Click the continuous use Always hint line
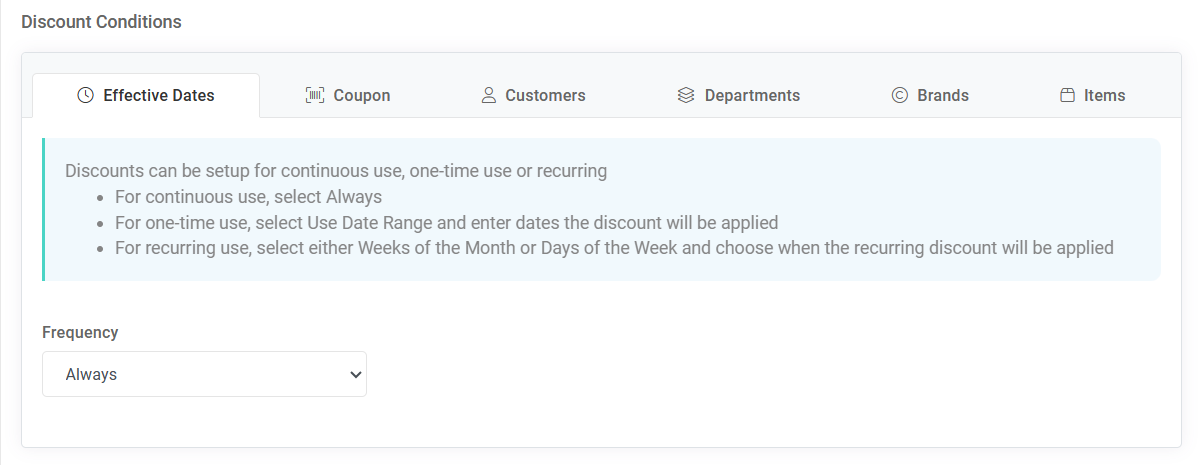The image size is (1200, 465). point(248,197)
